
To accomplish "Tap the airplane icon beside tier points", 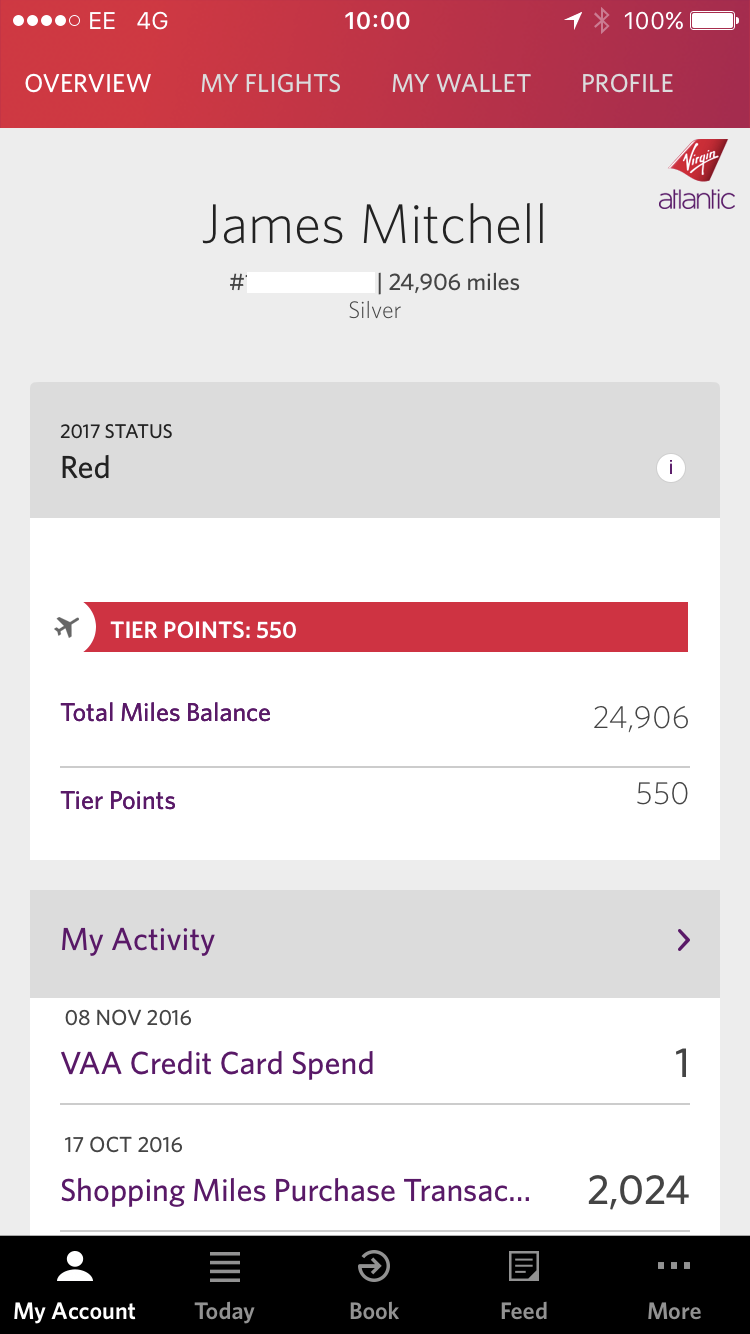I will tap(66, 628).
